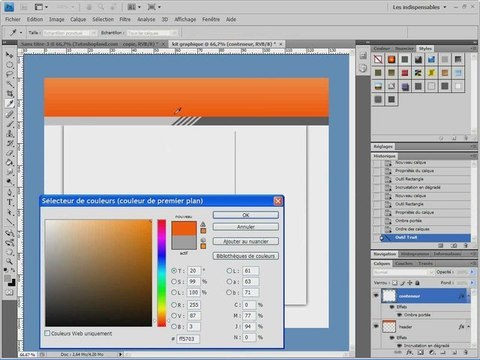Select the Line shape tool
Viewport: 480px width, 360px height.
[x=10, y=222]
